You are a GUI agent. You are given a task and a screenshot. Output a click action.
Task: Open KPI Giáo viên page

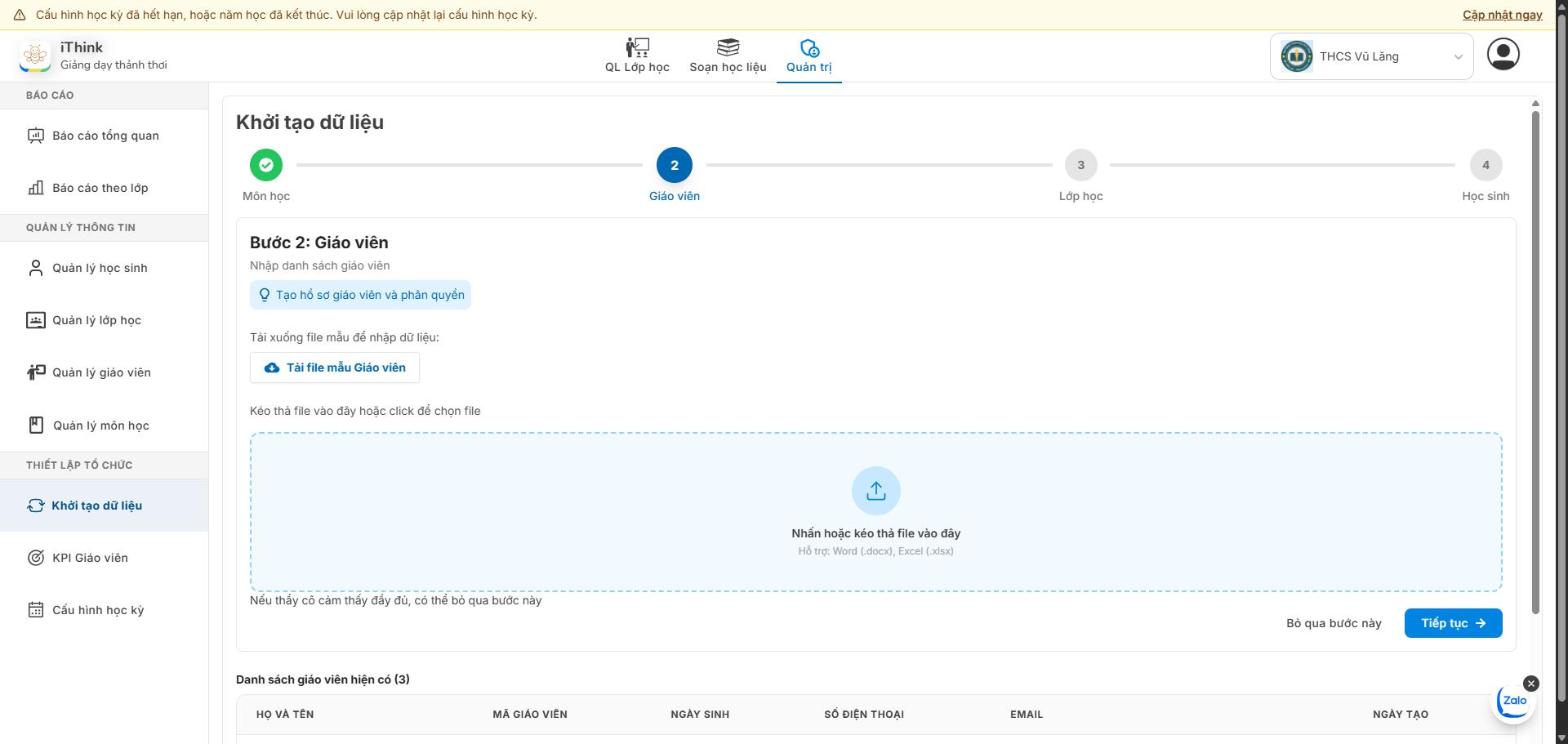click(x=104, y=558)
